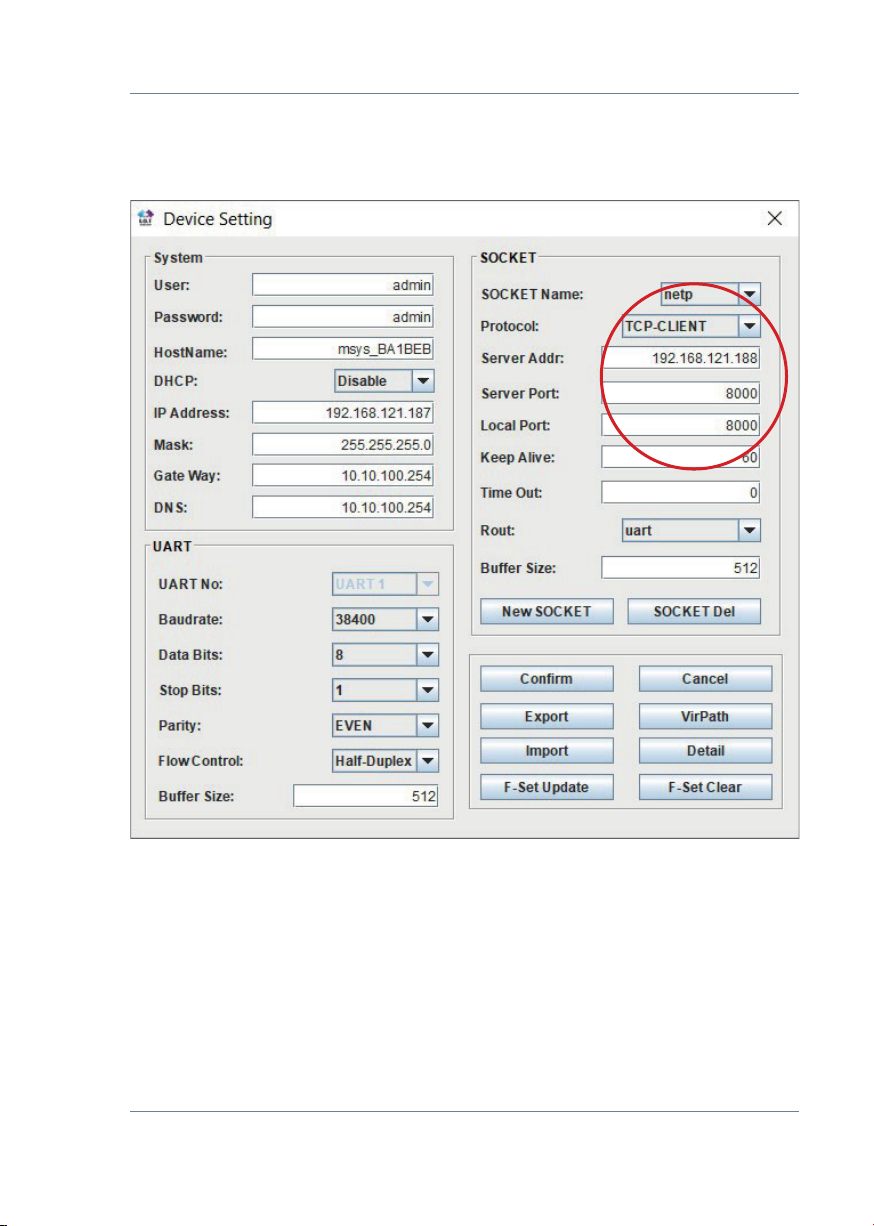Click the Device Setting app icon
The height and width of the screenshot is (1226, 874).
147,218
